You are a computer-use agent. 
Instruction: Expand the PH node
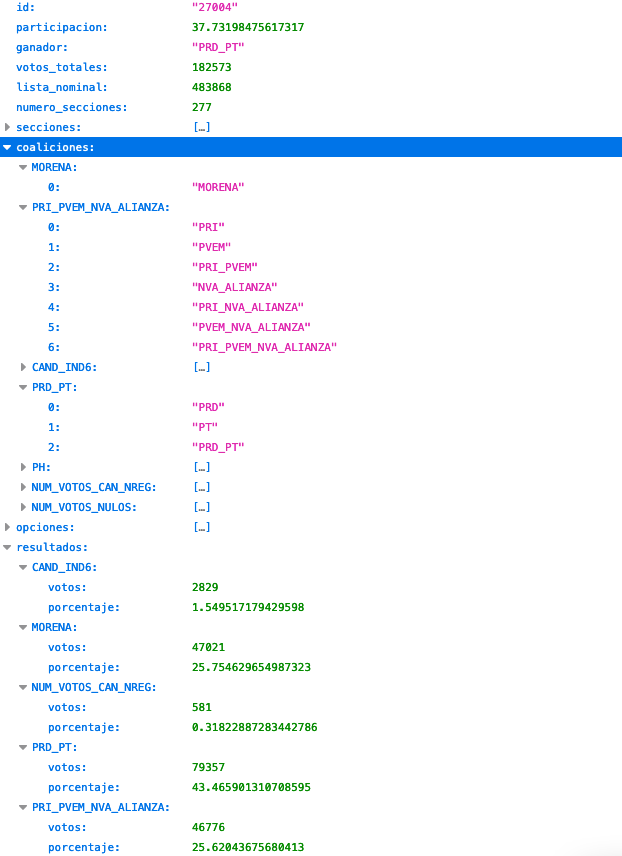coord(23,467)
